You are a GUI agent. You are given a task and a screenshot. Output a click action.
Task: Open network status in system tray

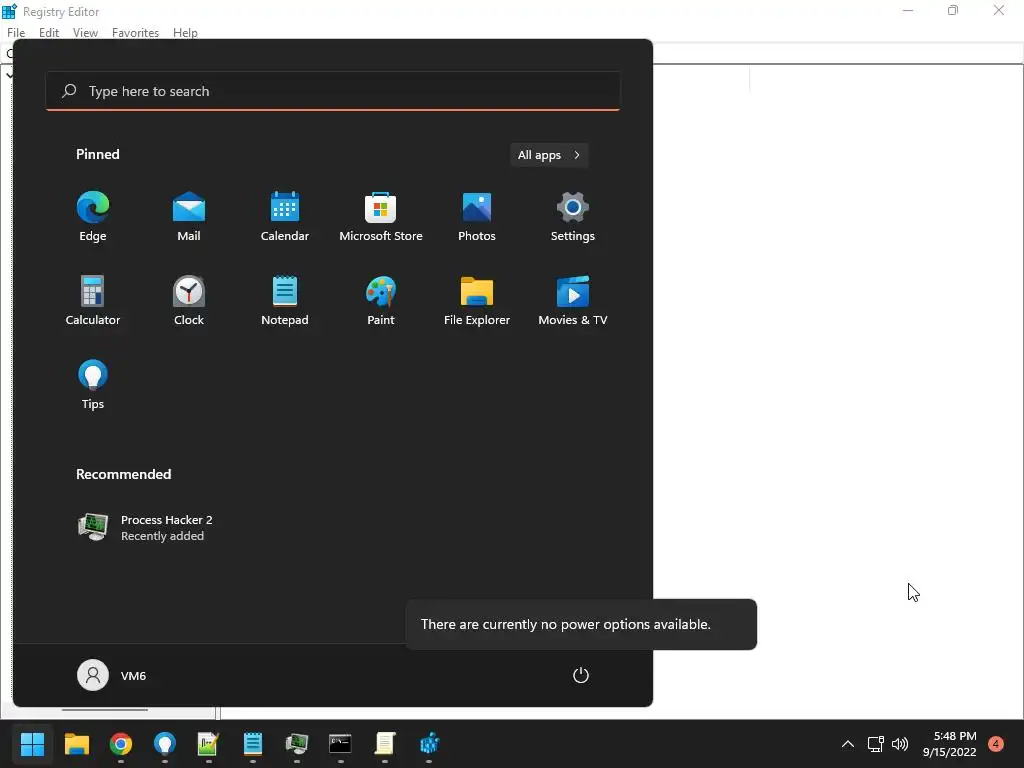point(876,744)
